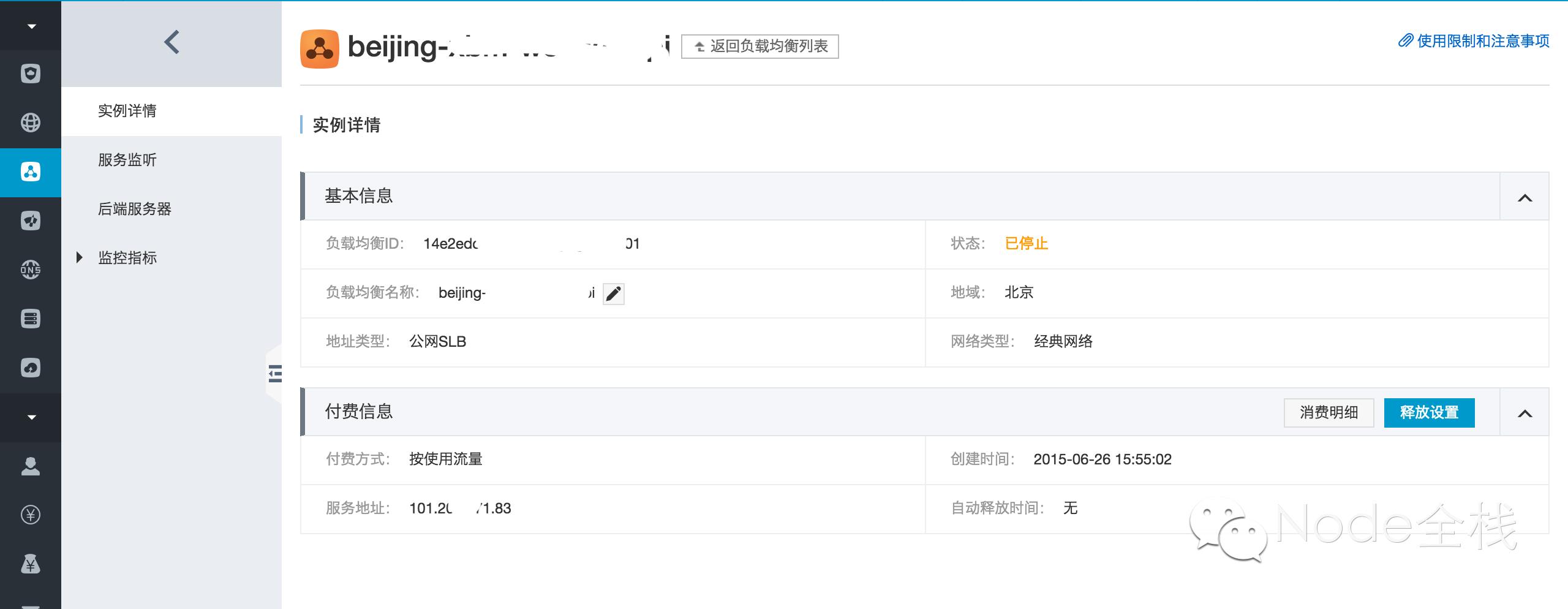The image size is (1568, 609).
Task: Click the beijing- instance title
Action: coord(509,47)
